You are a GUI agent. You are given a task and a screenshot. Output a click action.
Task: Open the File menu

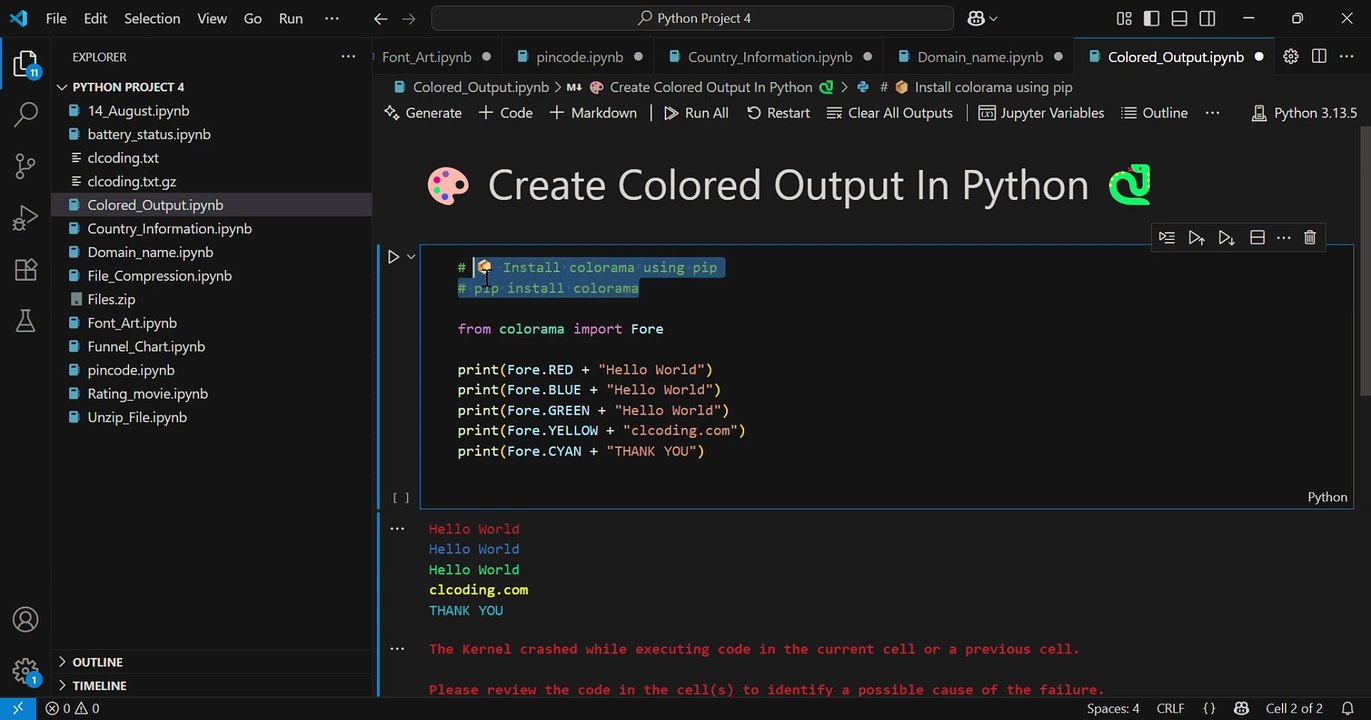pos(56,18)
